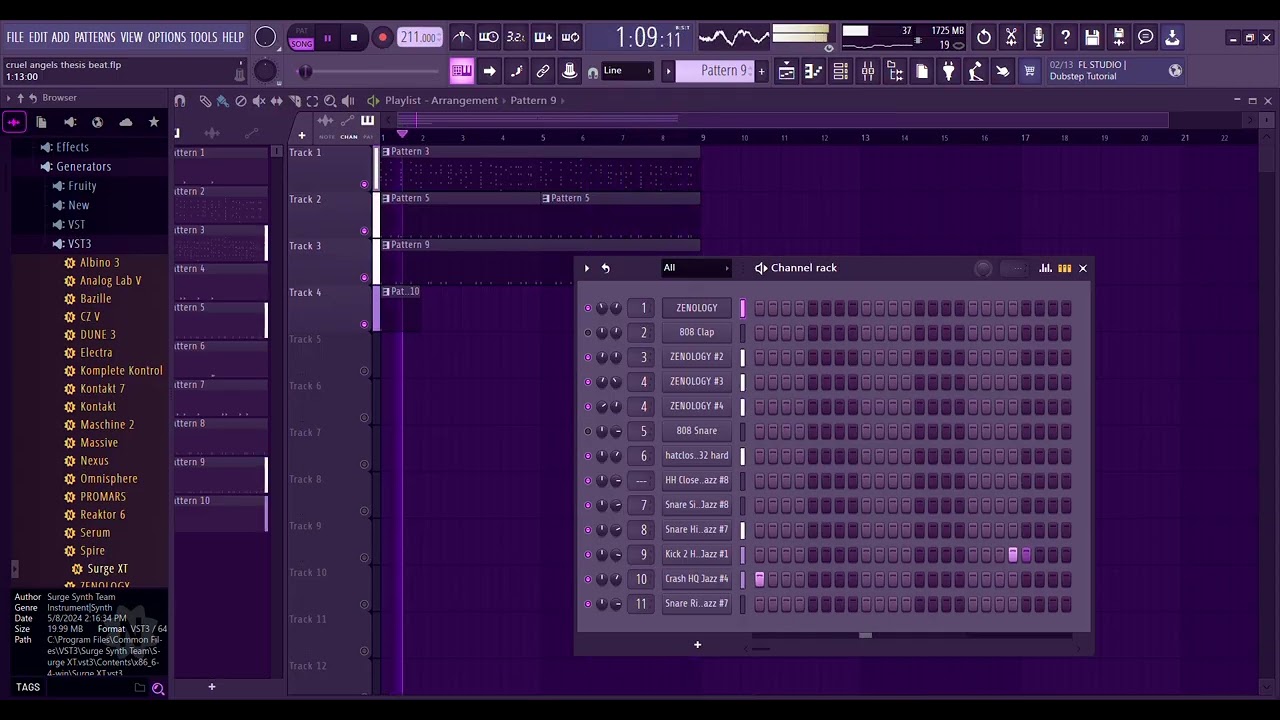Viewport: 1280px width, 720px height.
Task: Click the 808 Snare channel button
Action: click(x=696, y=431)
